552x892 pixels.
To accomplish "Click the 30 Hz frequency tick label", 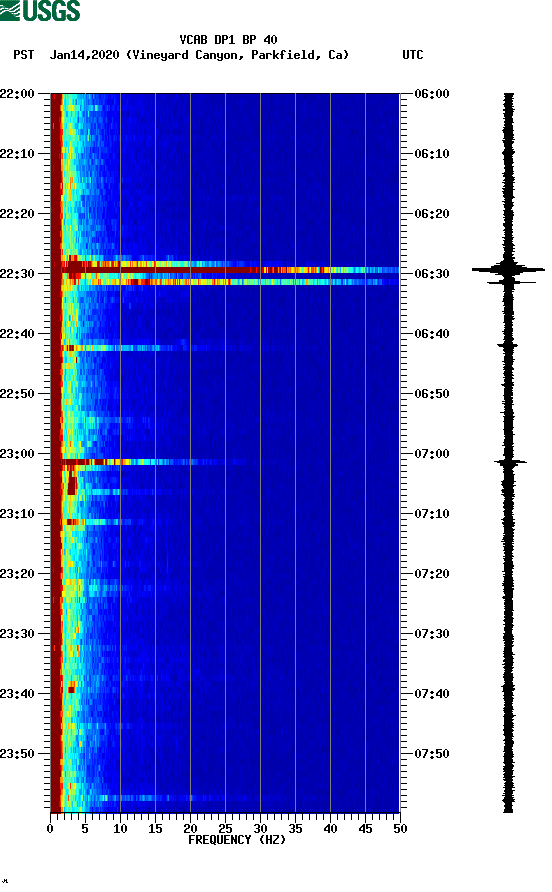I will tap(261, 829).
